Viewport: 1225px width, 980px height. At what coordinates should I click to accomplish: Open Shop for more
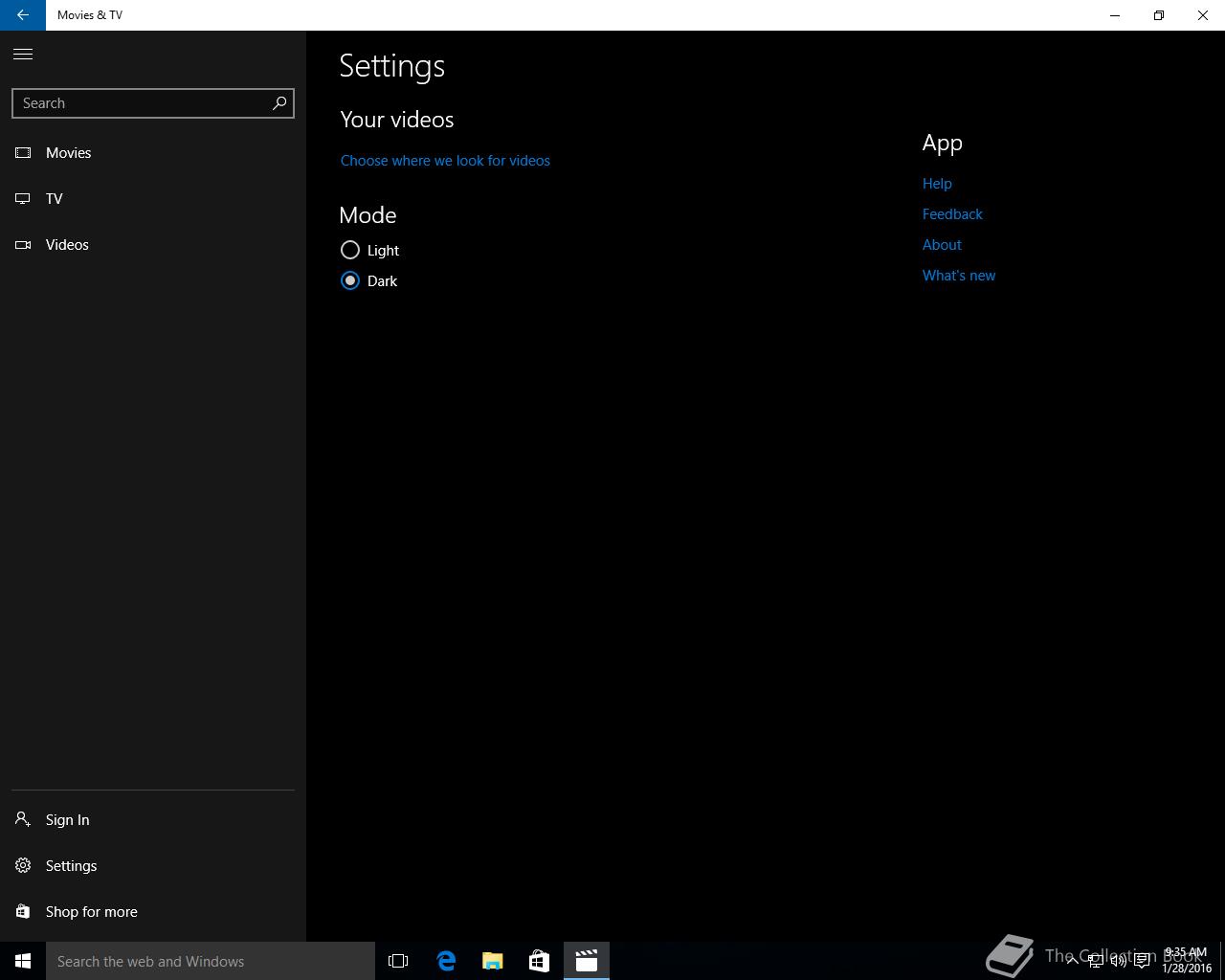153,912
